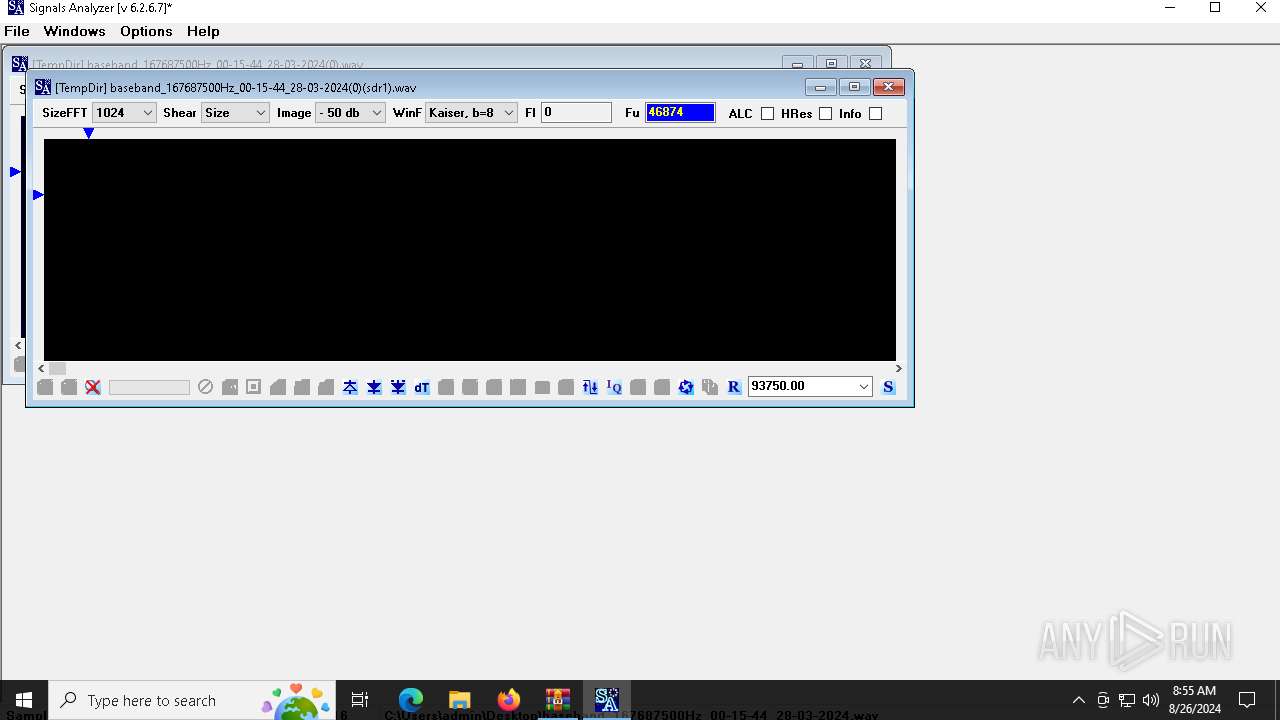The height and width of the screenshot is (720, 1280).
Task: Open the Windows Start menu
Action: point(24,700)
